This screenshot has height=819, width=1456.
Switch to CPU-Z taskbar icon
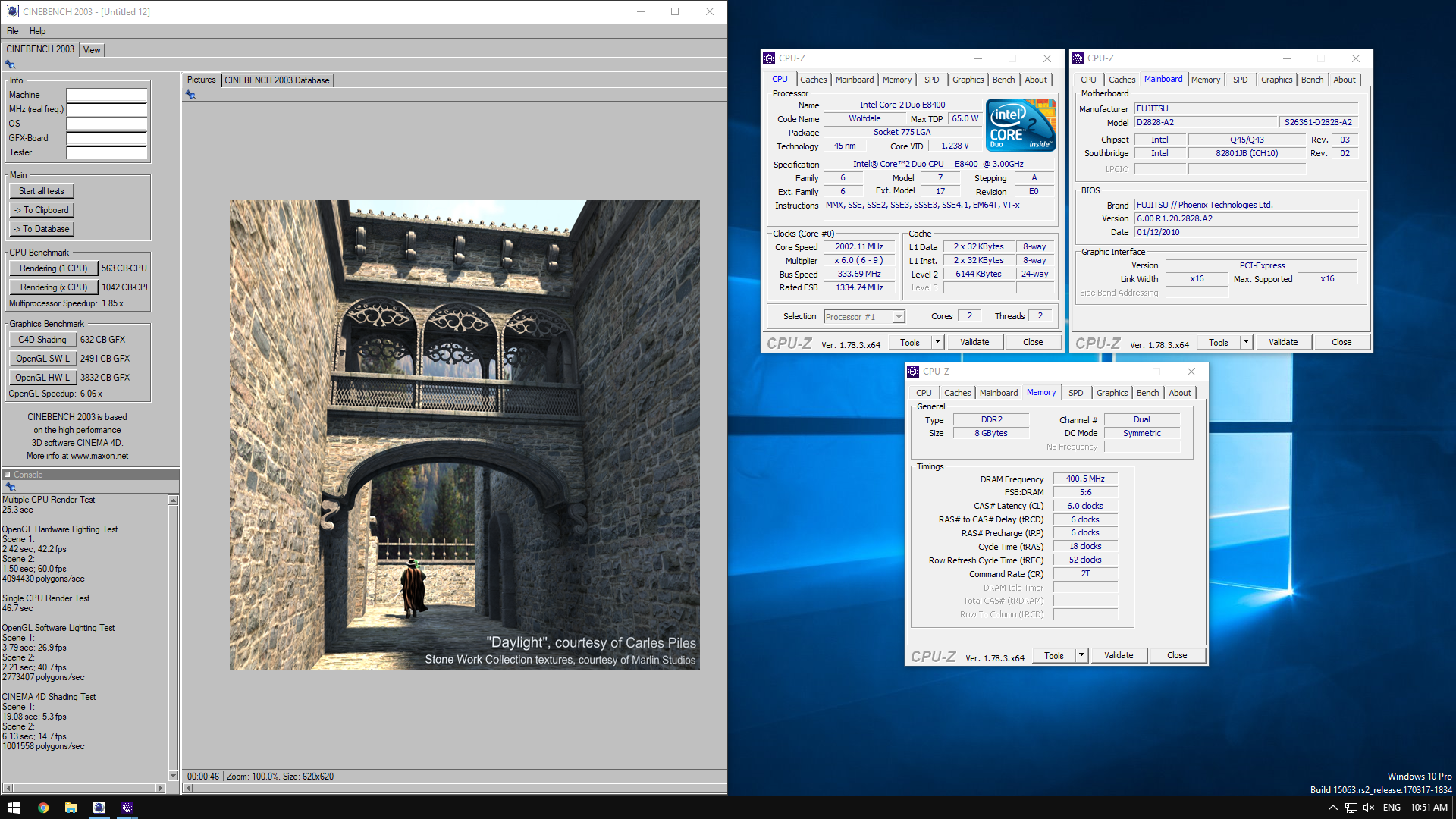127,808
